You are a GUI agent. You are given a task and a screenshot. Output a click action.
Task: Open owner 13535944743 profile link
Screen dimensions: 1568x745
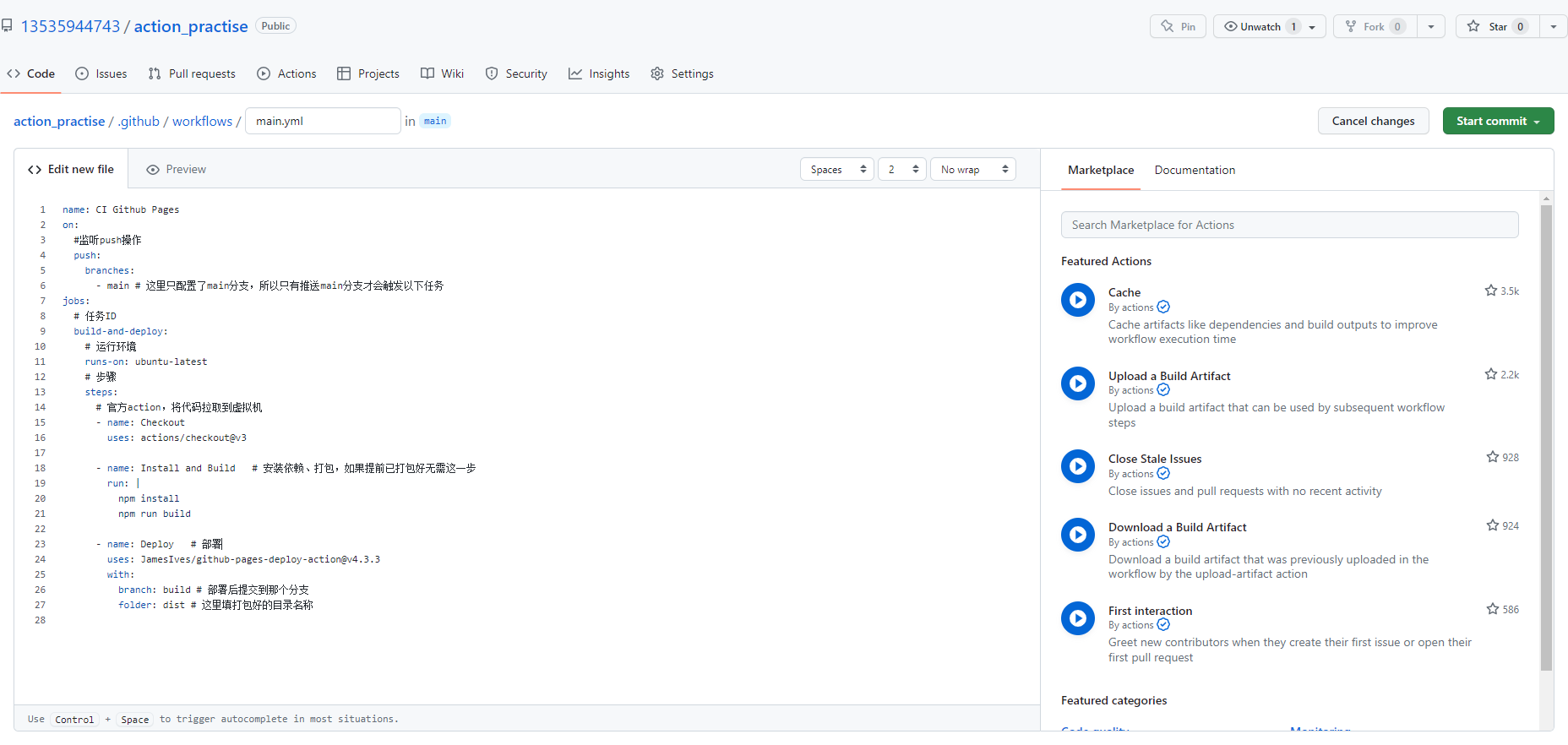click(70, 26)
